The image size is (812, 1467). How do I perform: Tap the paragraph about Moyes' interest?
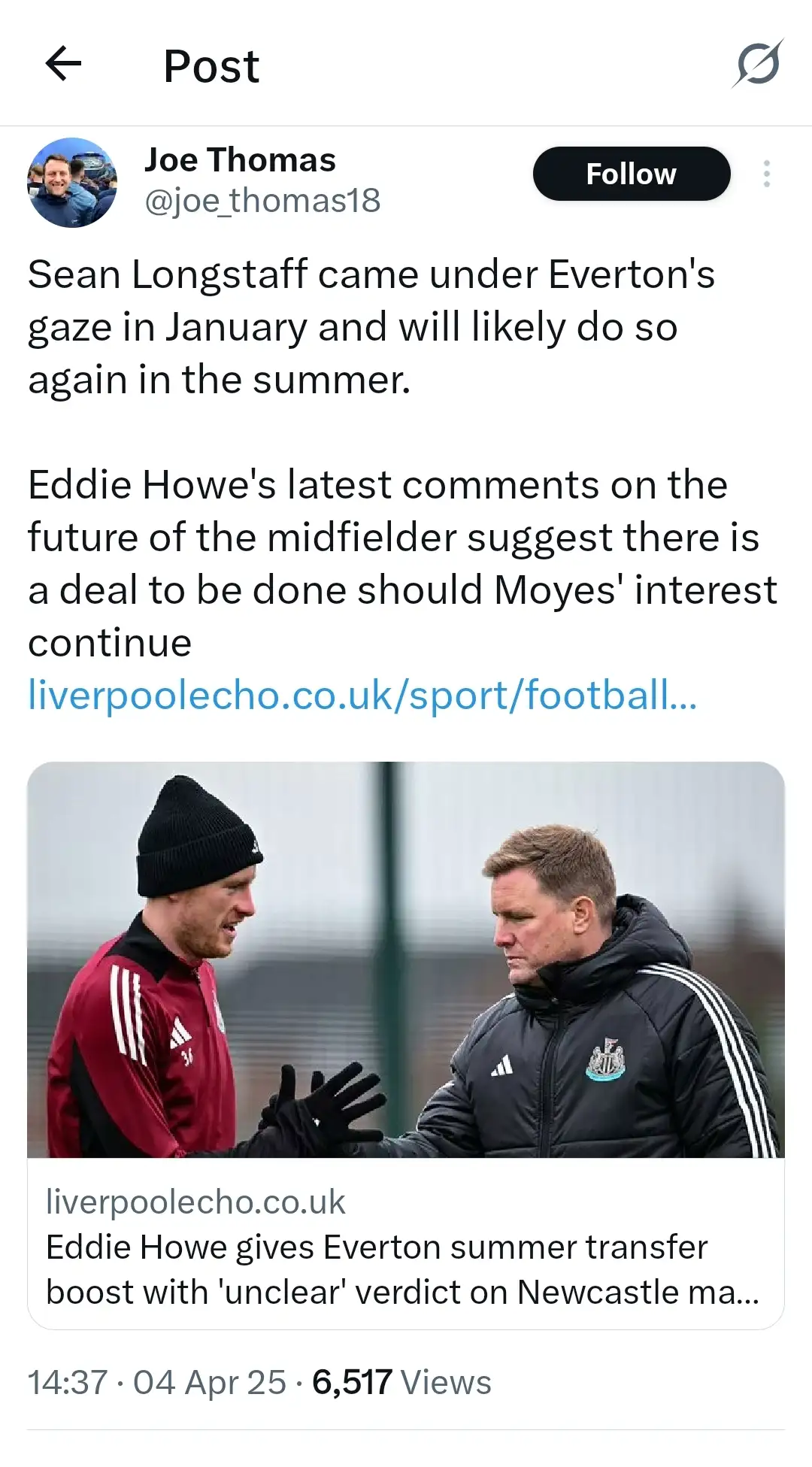point(402,563)
